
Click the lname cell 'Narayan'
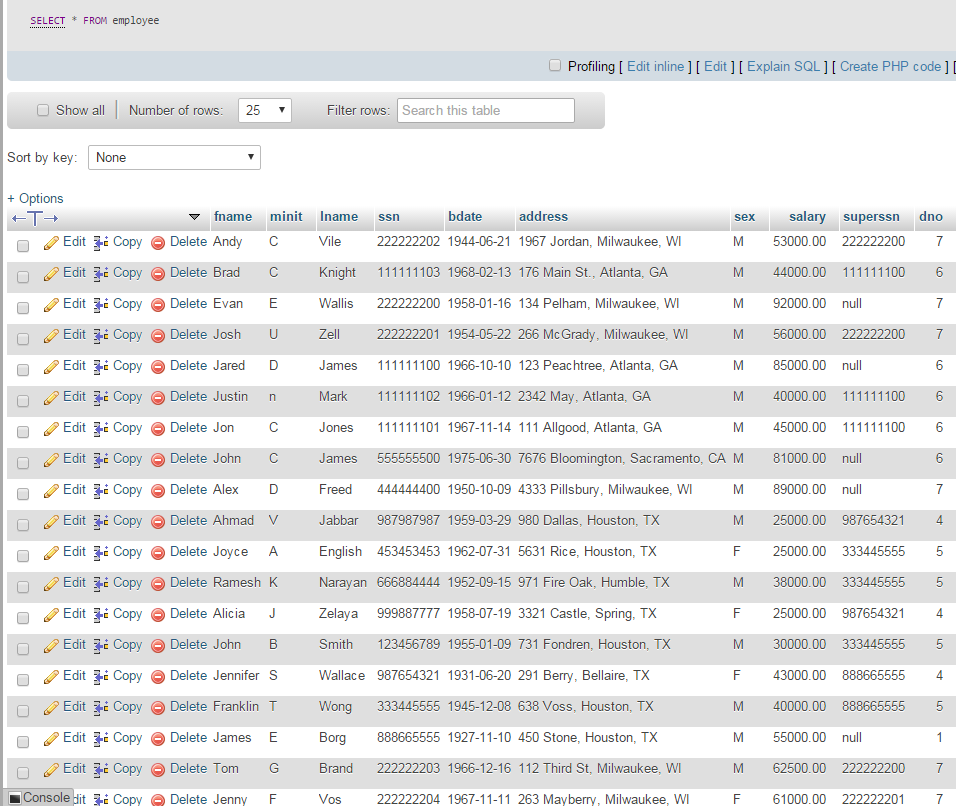coord(343,583)
